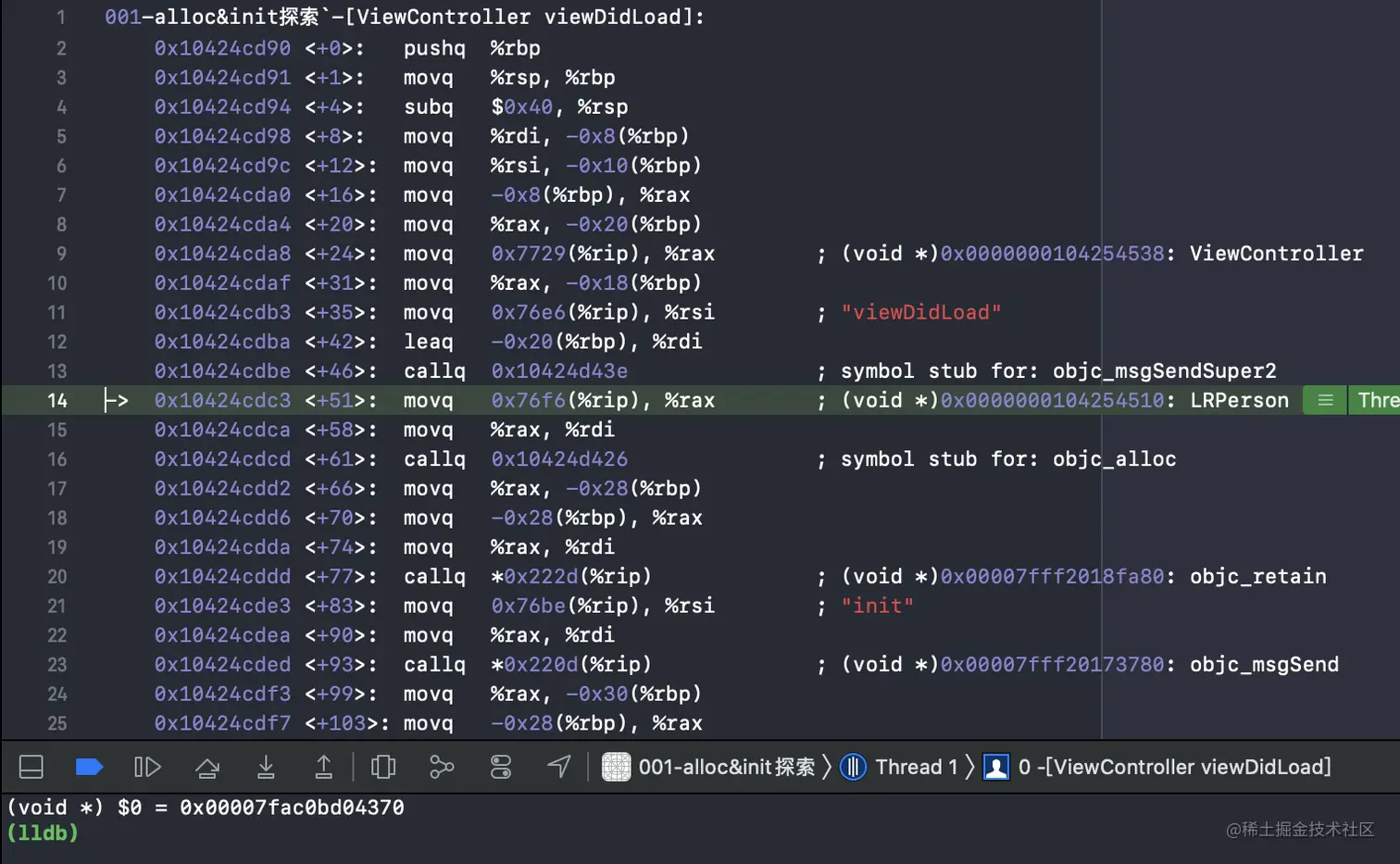Click the red "viewDidLoad" selector string

pos(920,312)
